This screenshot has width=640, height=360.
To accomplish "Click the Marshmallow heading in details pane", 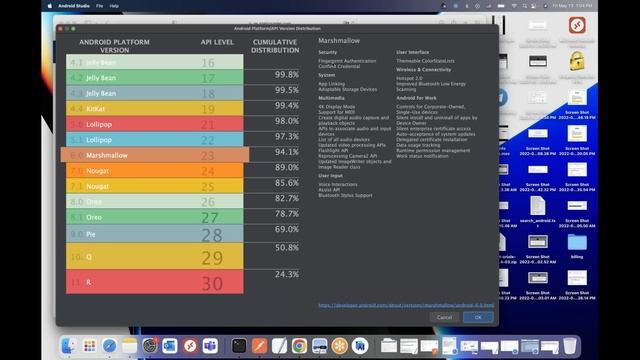I will pyautogui.click(x=339, y=41).
